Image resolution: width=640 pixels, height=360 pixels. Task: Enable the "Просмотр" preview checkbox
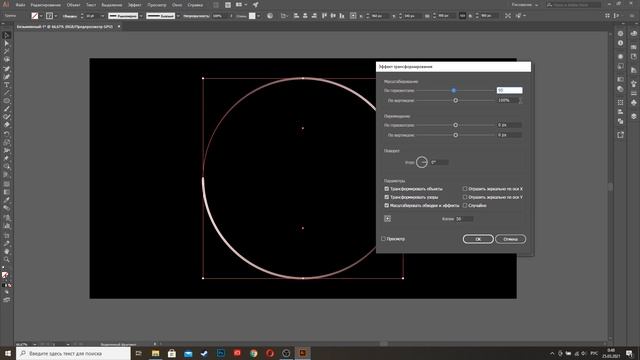coord(383,239)
